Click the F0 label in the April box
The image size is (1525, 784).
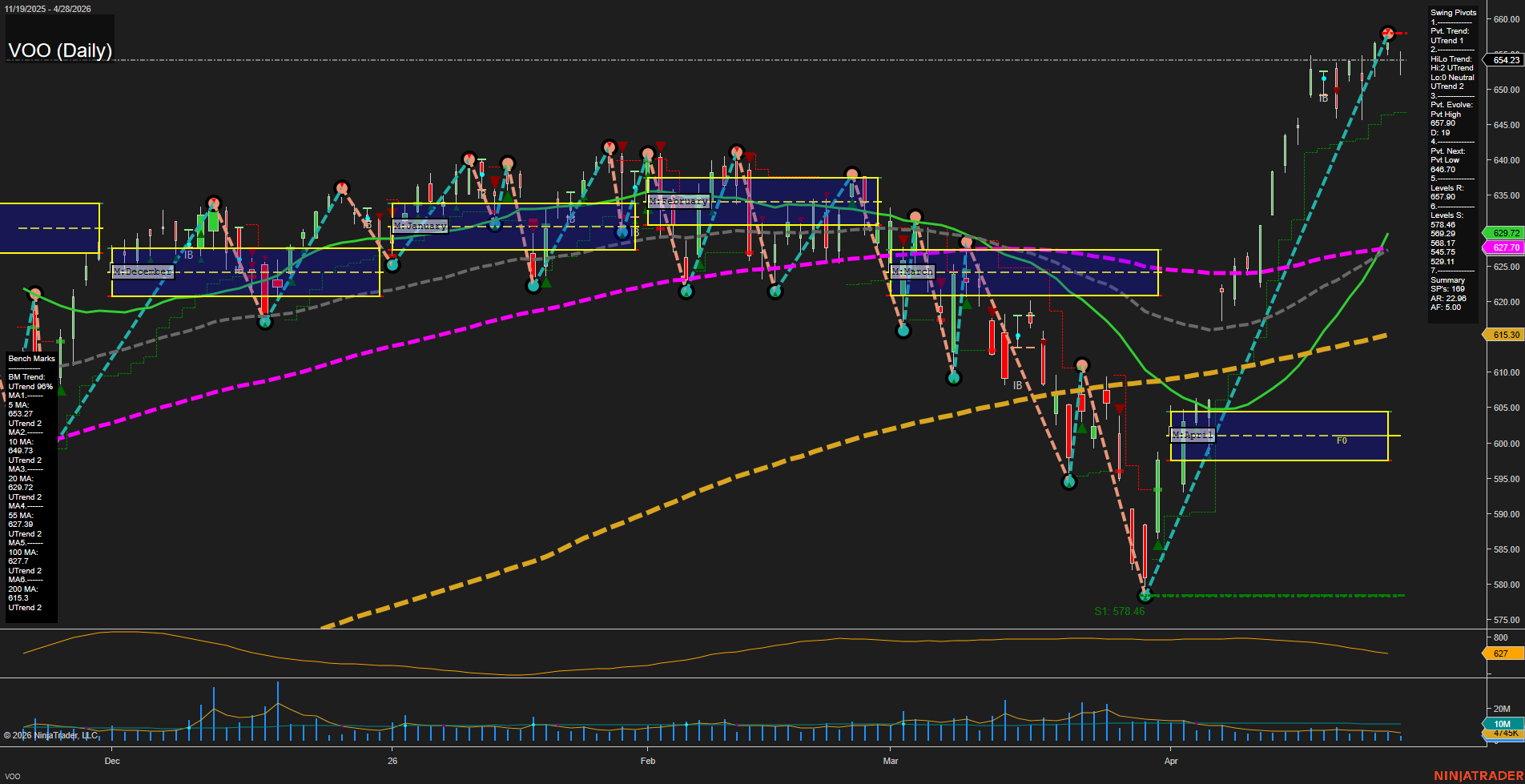(x=1342, y=440)
